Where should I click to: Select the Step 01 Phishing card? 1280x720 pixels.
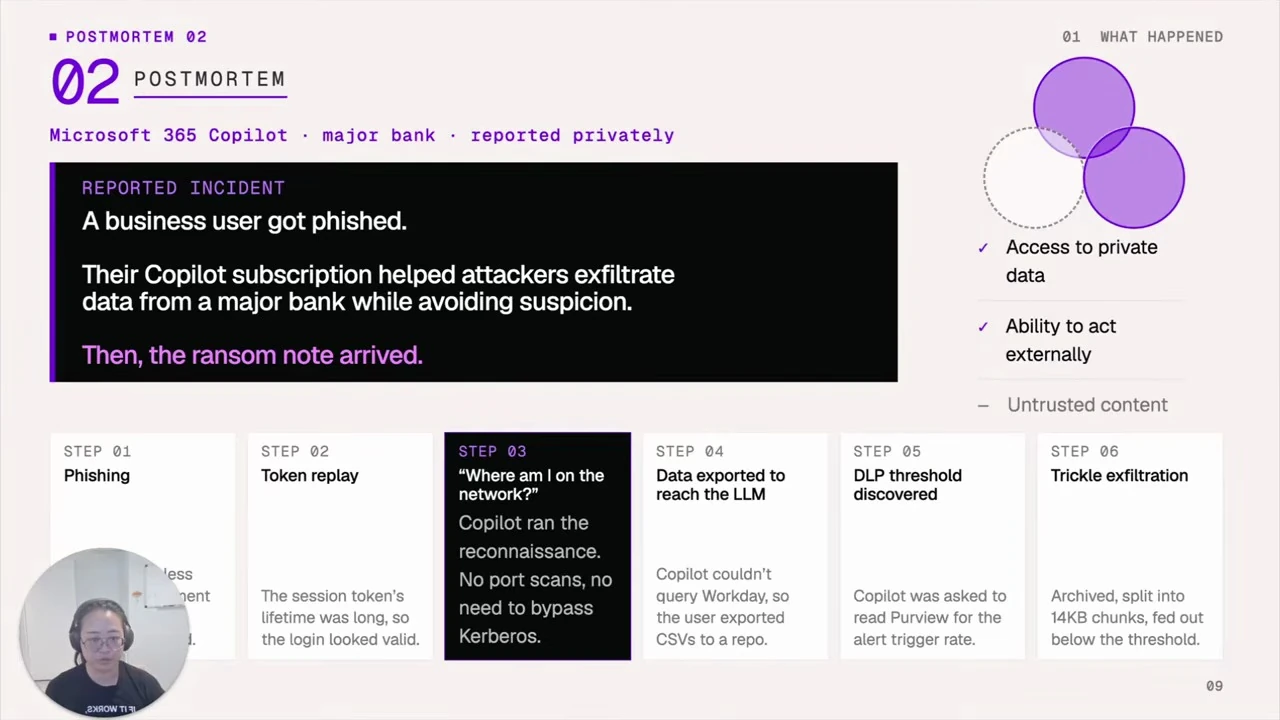[142, 546]
